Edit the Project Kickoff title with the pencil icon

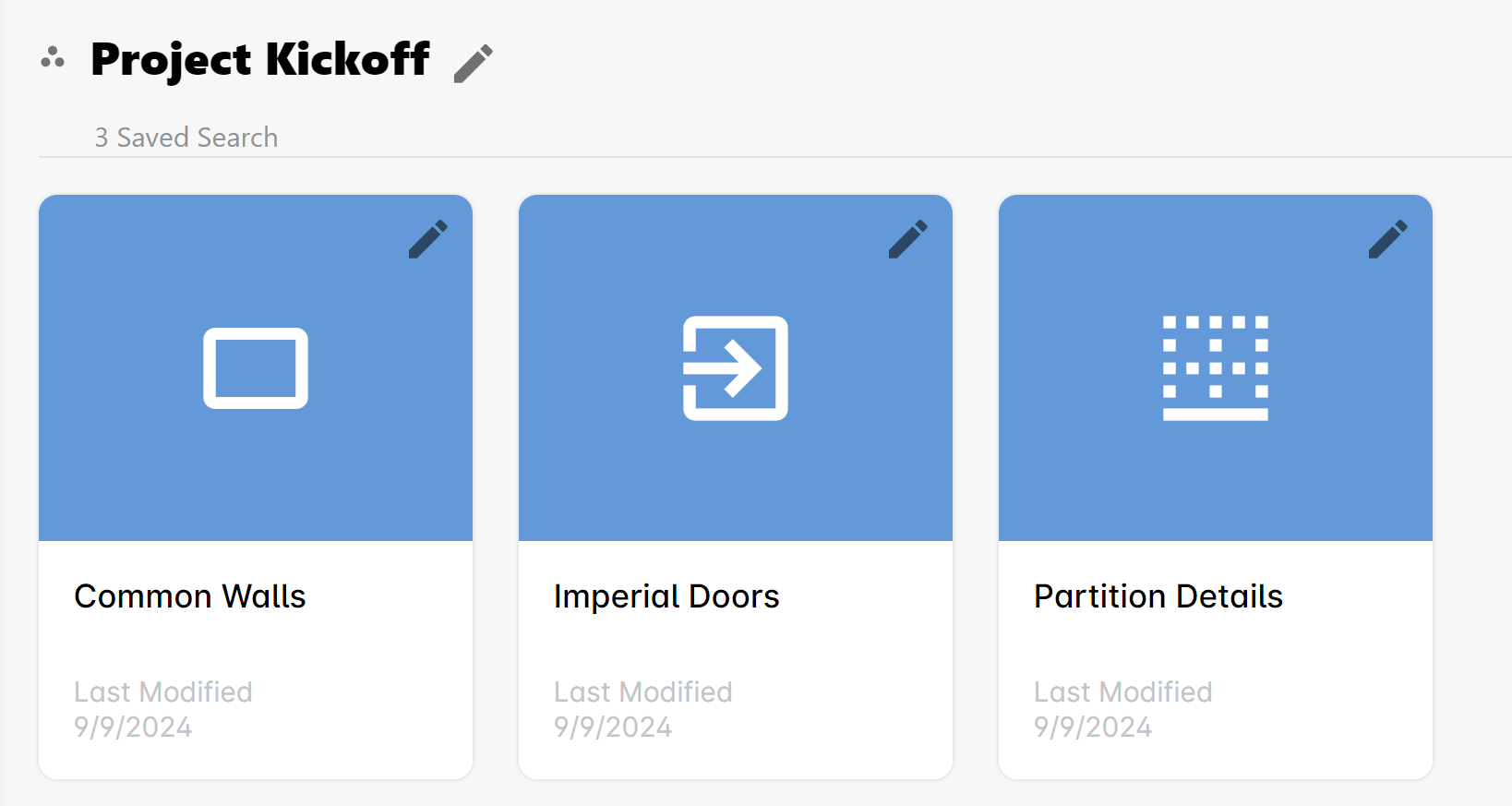coord(474,63)
